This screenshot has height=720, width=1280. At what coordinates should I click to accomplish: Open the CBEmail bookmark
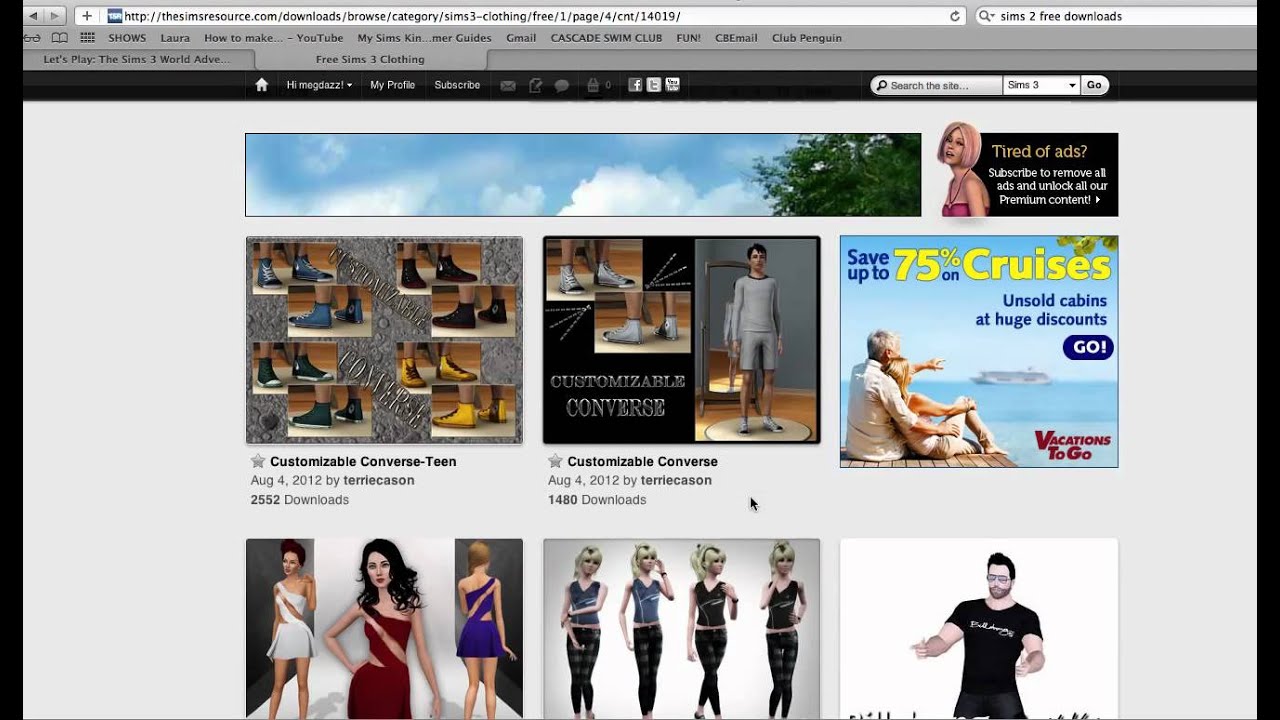(736, 38)
